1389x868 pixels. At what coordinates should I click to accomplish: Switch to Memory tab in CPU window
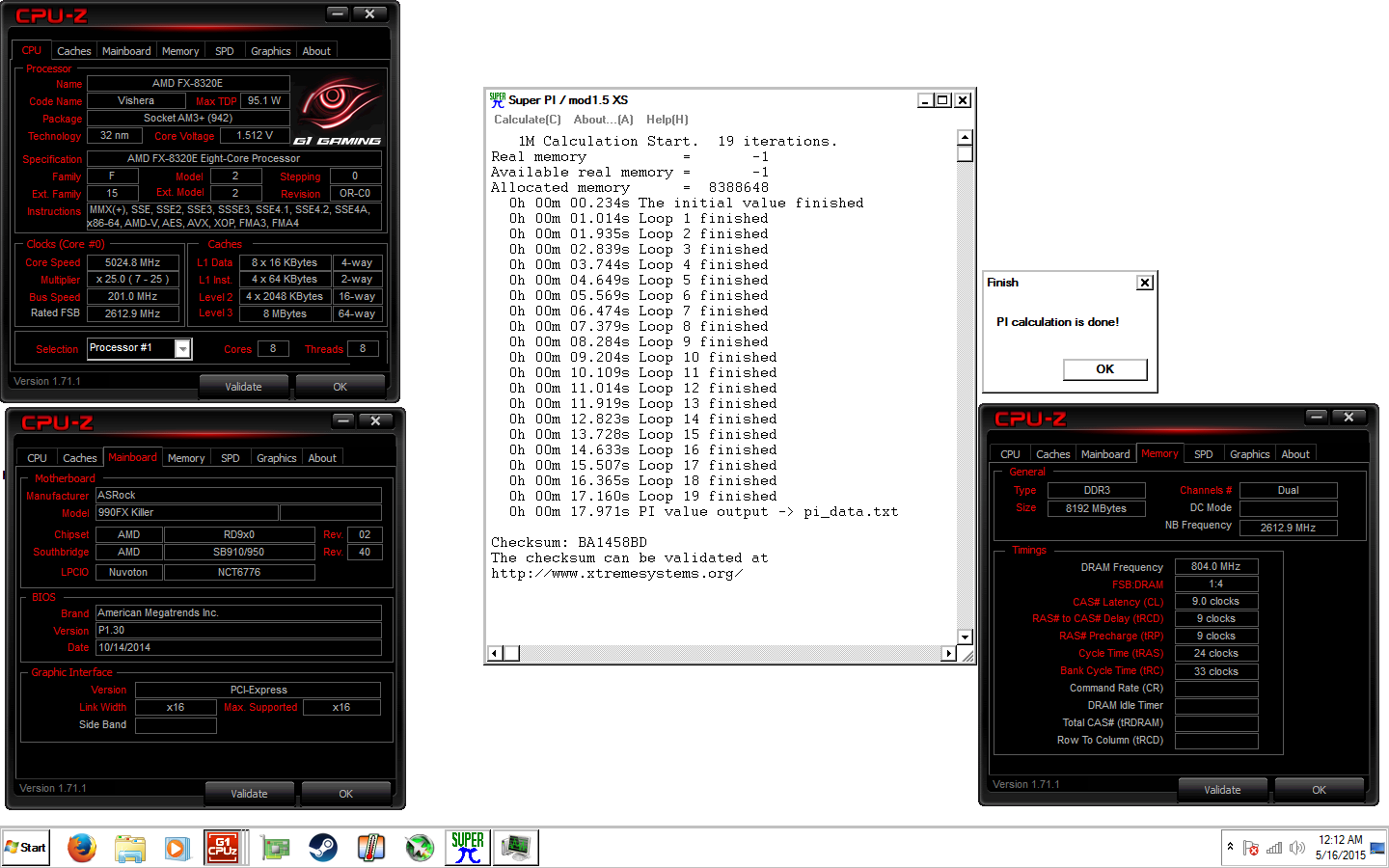click(x=180, y=51)
